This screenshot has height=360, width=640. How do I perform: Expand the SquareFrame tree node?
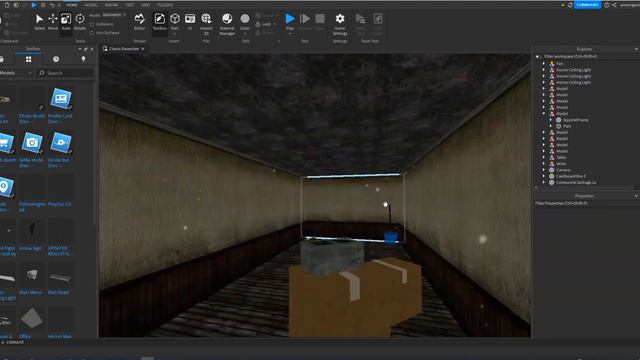coord(551,120)
